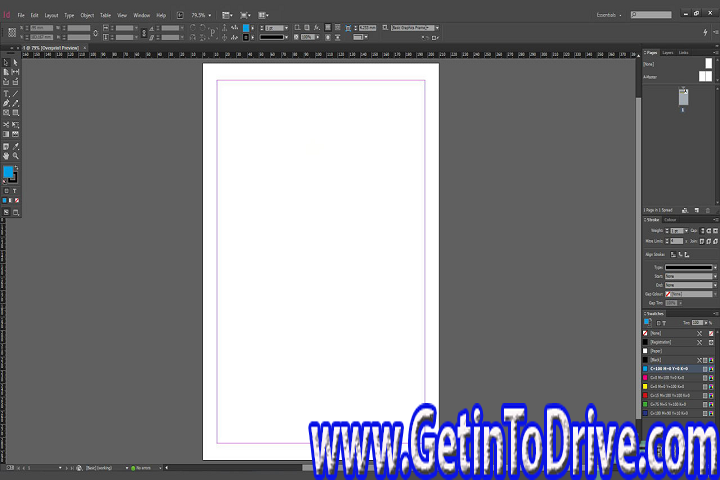Select the Gap tool

(16, 72)
